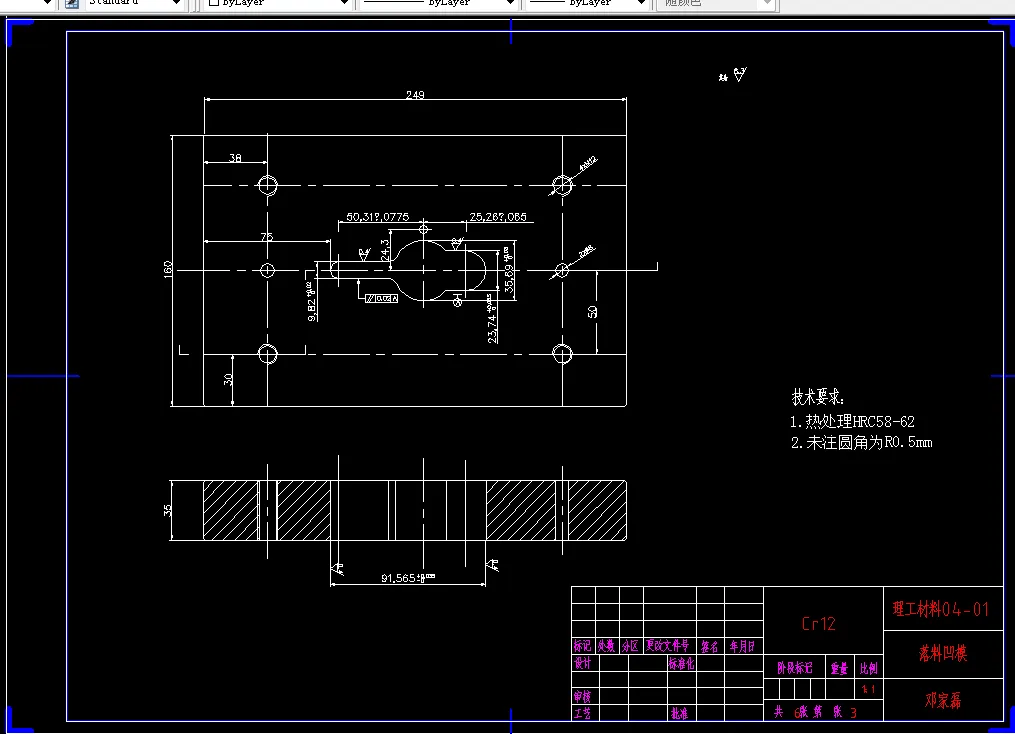Select the 技术要求 heading text

click(x=818, y=397)
